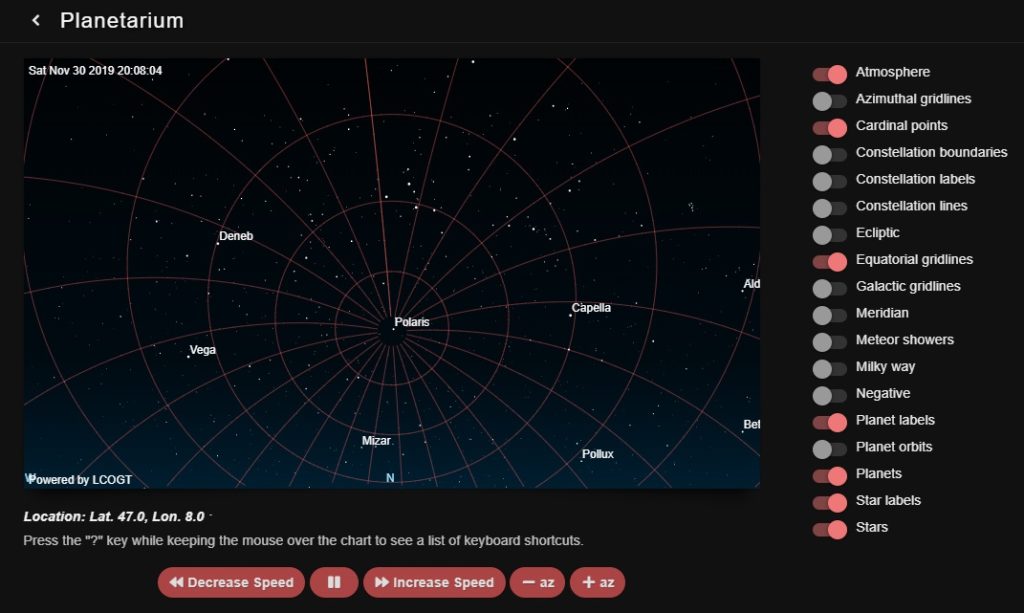Turn off Cardinal points
The image size is (1024, 613).
click(828, 126)
